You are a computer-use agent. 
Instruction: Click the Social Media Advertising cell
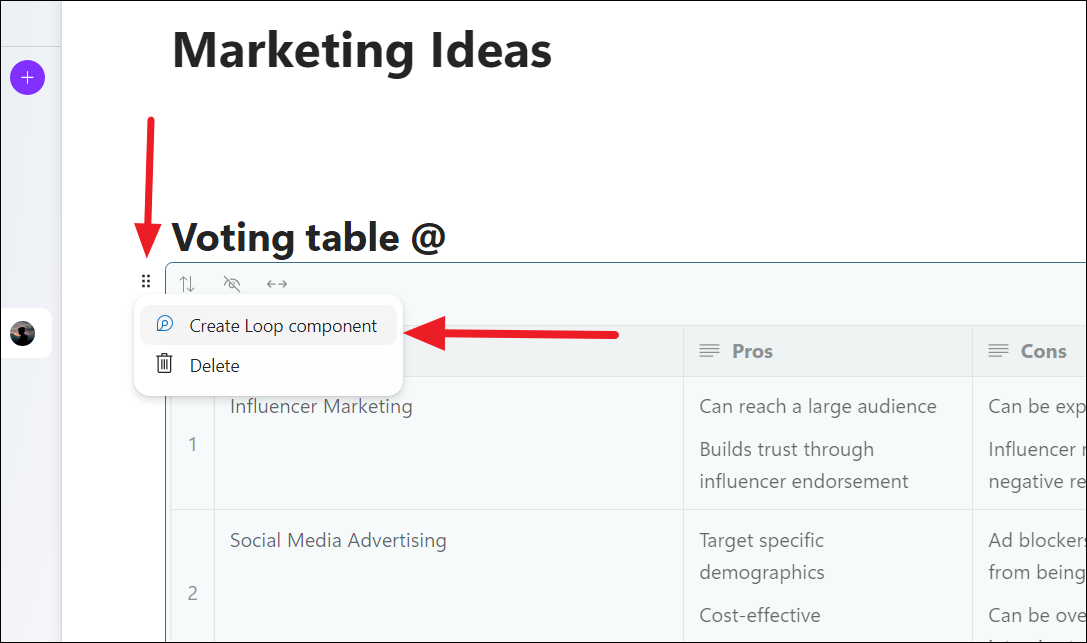coord(338,541)
